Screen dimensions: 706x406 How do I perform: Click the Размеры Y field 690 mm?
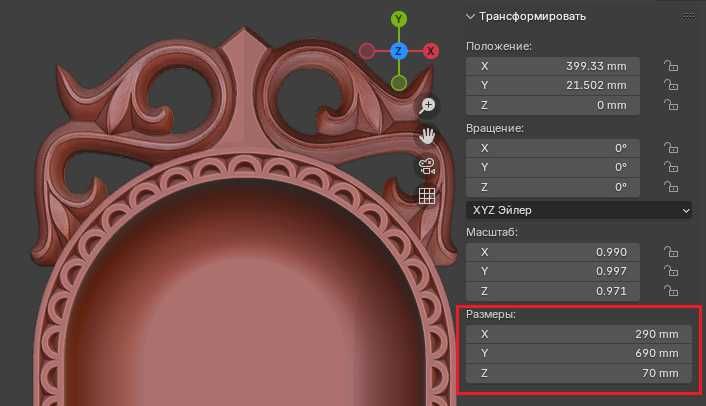579,353
